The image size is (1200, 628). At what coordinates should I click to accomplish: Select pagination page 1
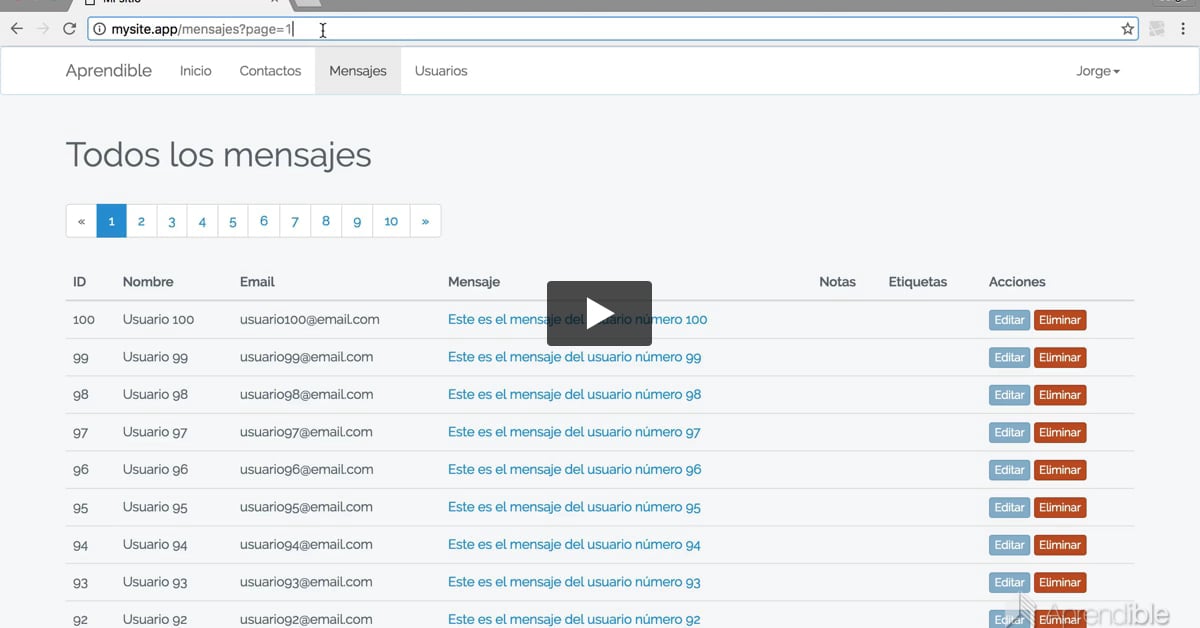click(x=111, y=221)
